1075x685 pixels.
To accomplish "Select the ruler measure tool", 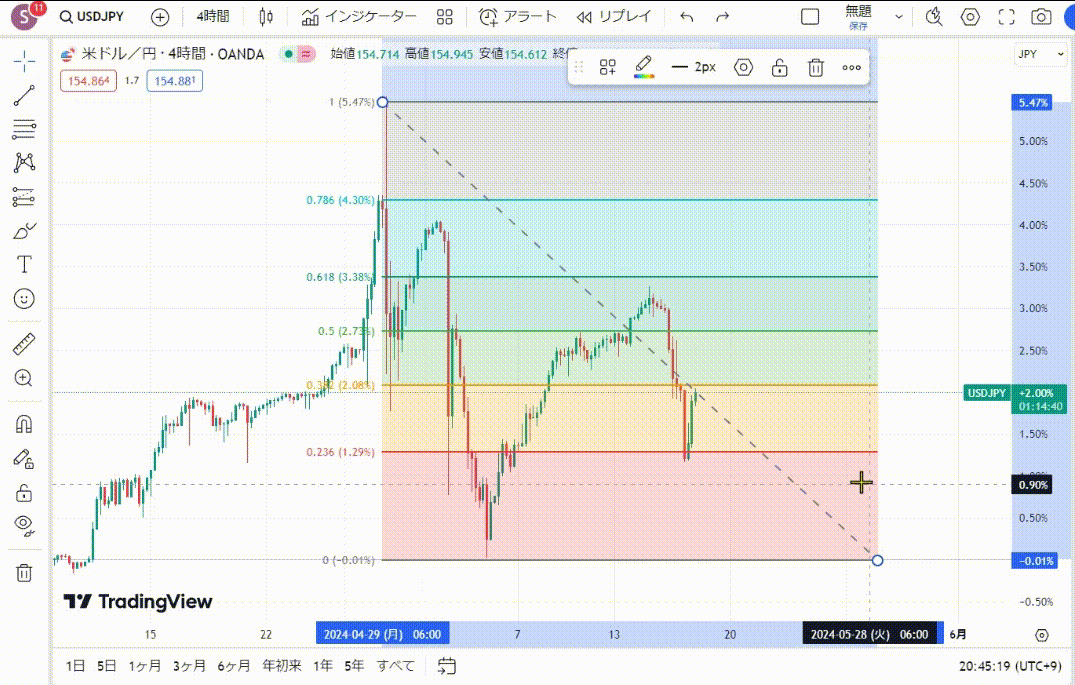I will point(24,344).
